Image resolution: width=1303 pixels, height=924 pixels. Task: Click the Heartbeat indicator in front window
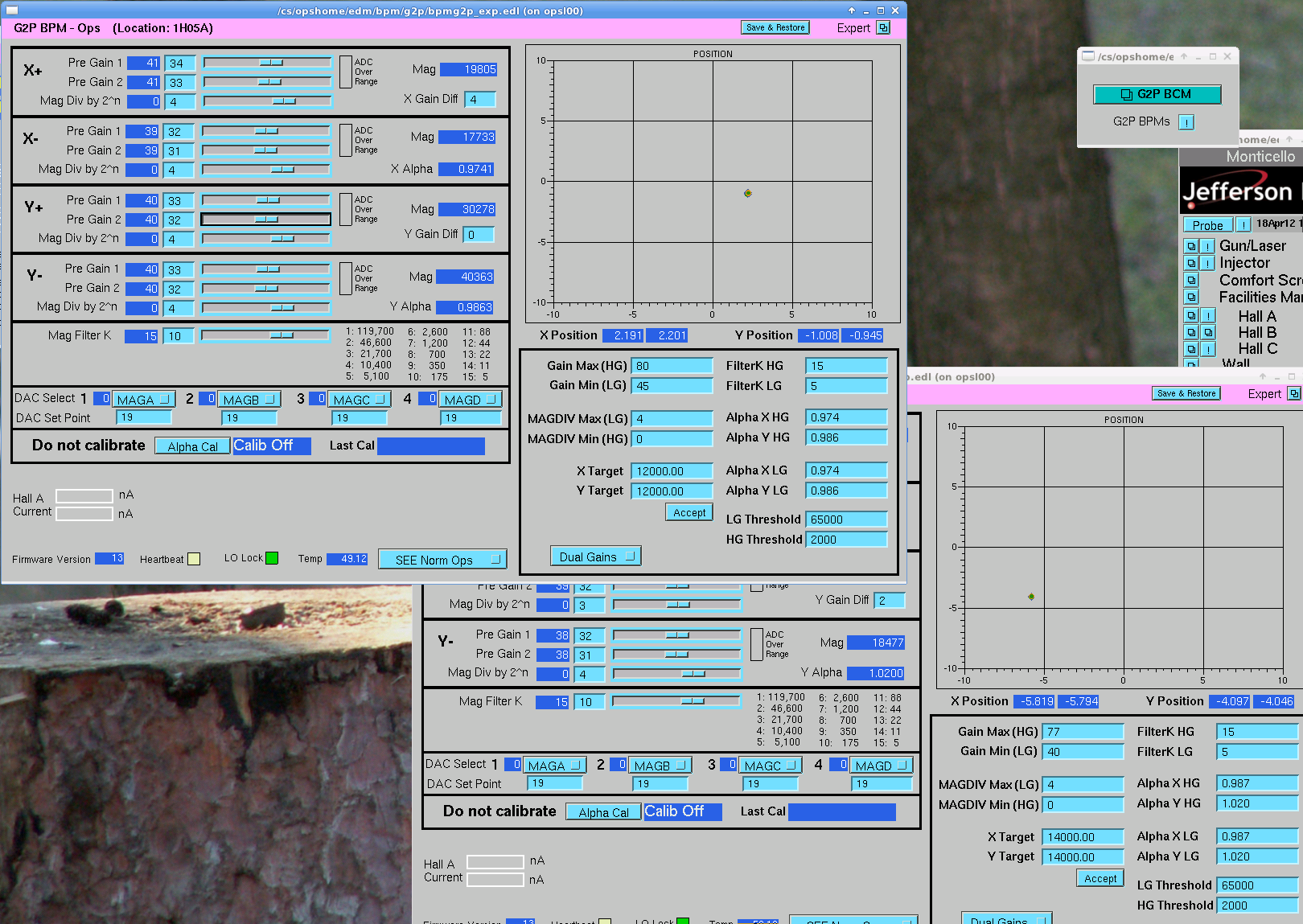click(194, 559)
